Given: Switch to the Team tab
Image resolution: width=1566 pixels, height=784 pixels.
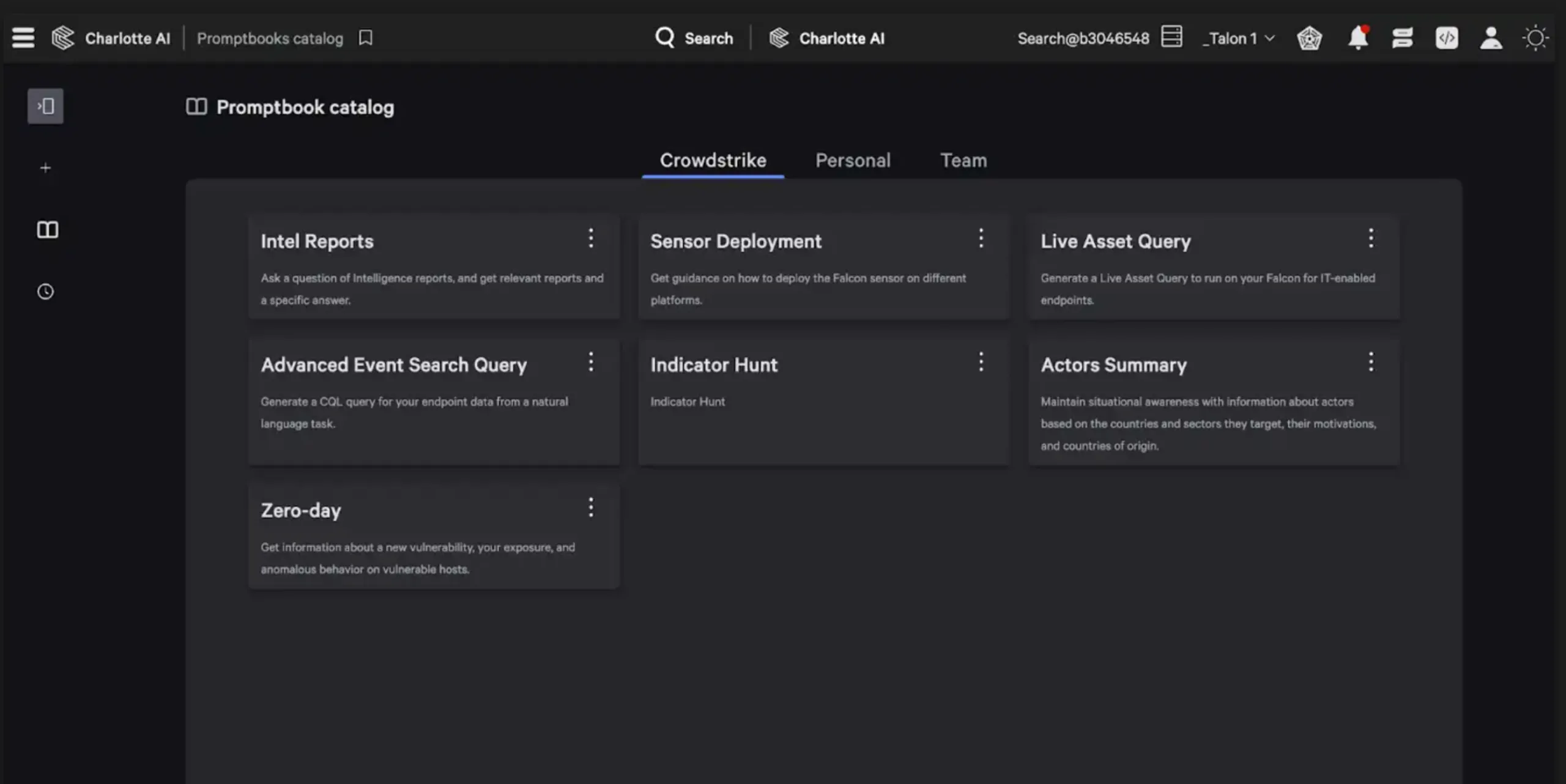Looking at the screenshot, I should [963, 160].
